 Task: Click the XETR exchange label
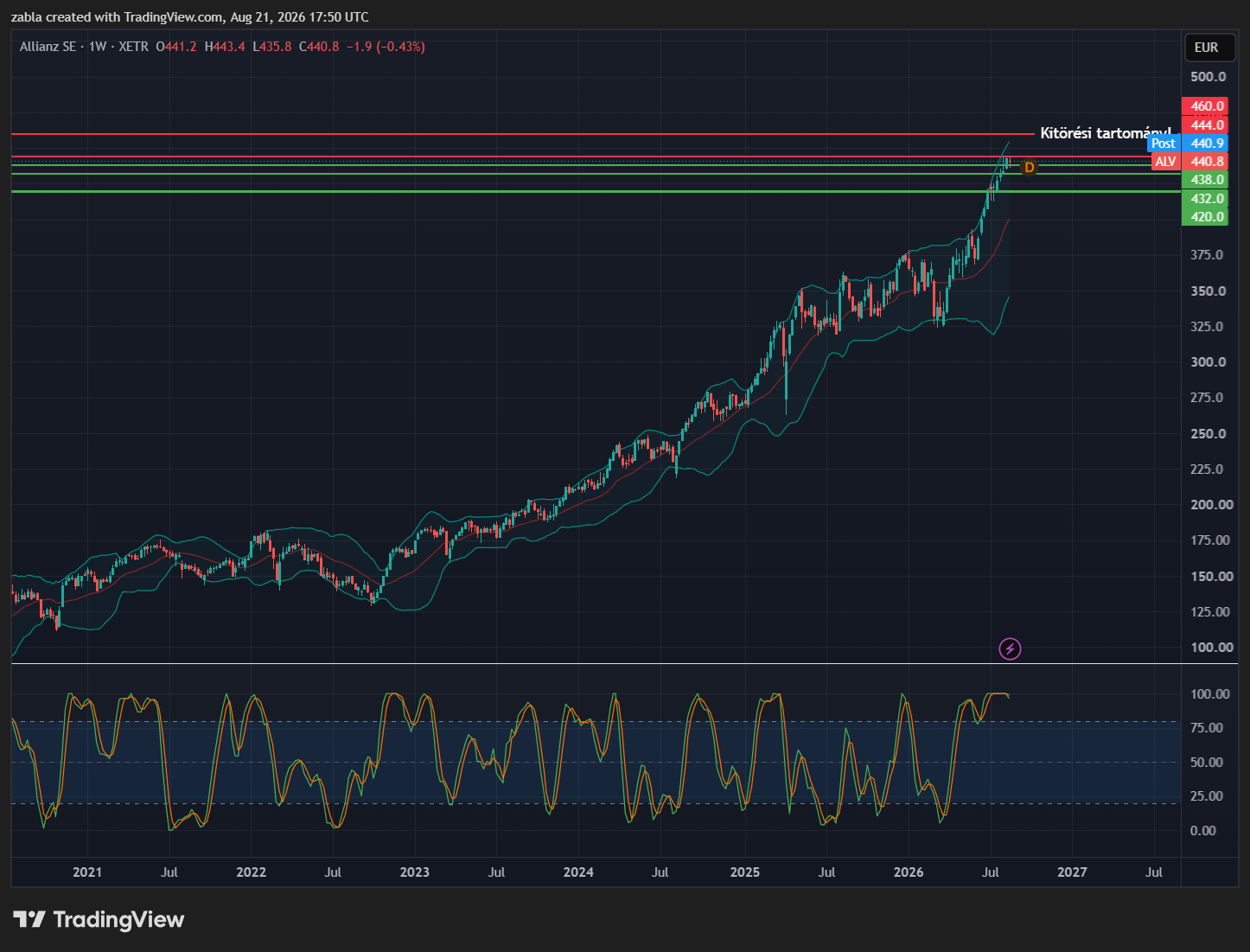[x=133, y=47]
